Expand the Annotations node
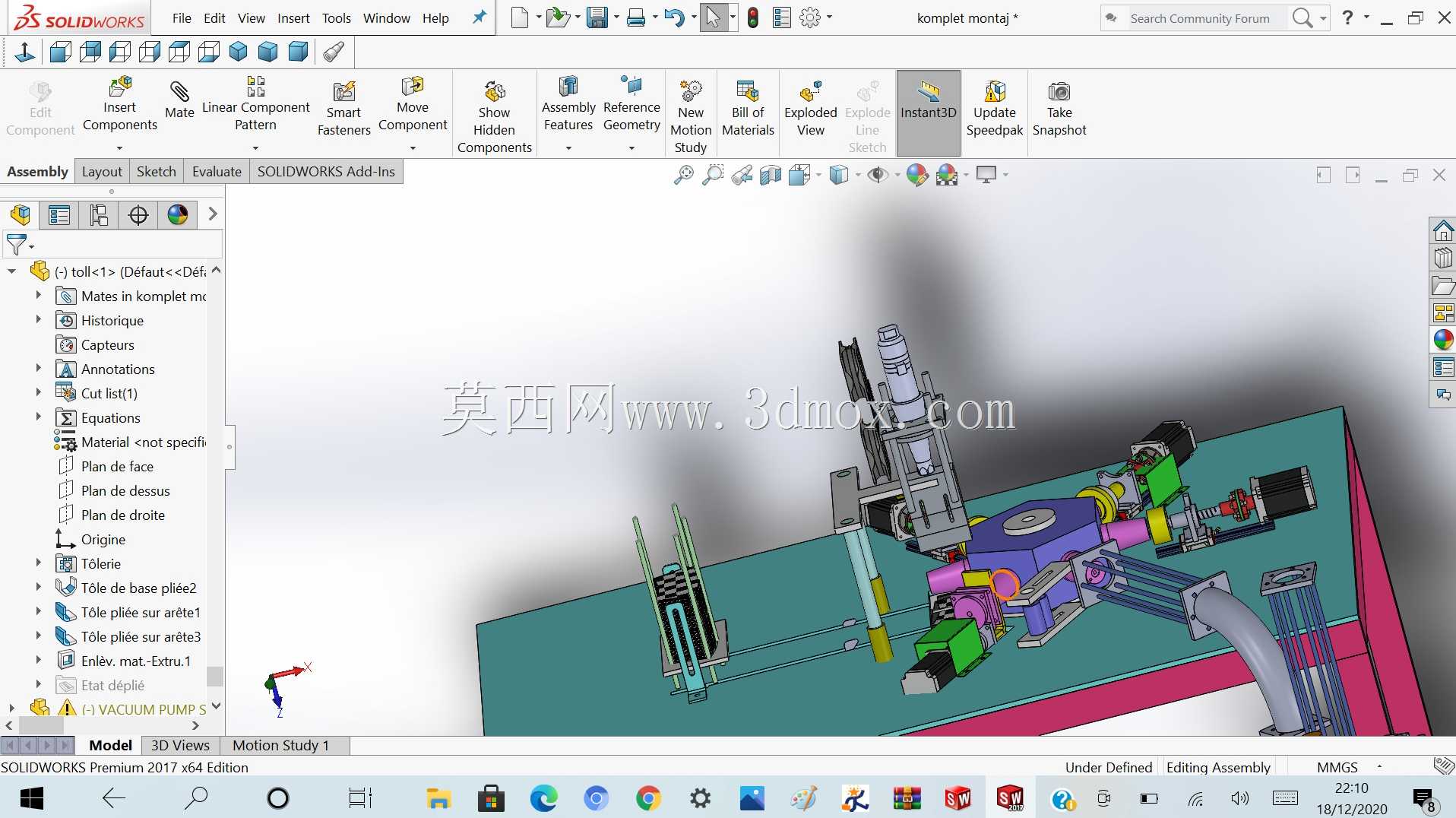1456x818 pixels. pyautogui.click(x=38, y=369)
